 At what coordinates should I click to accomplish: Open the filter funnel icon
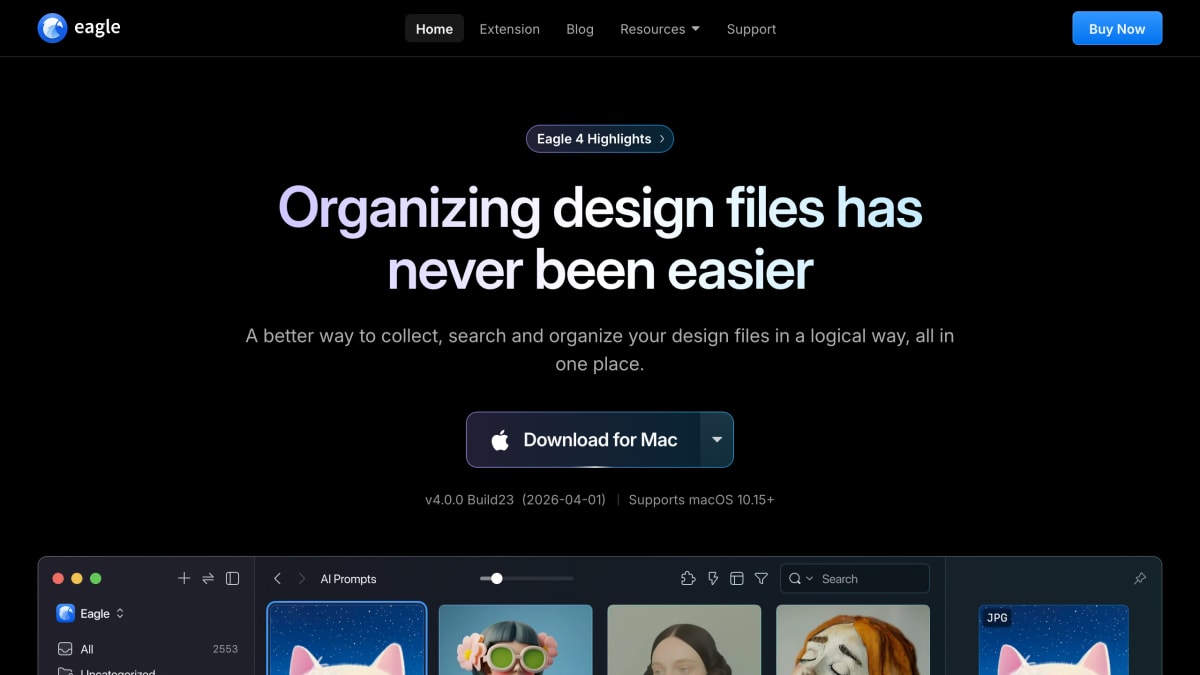pyautogui.click(x=761, y=578)
